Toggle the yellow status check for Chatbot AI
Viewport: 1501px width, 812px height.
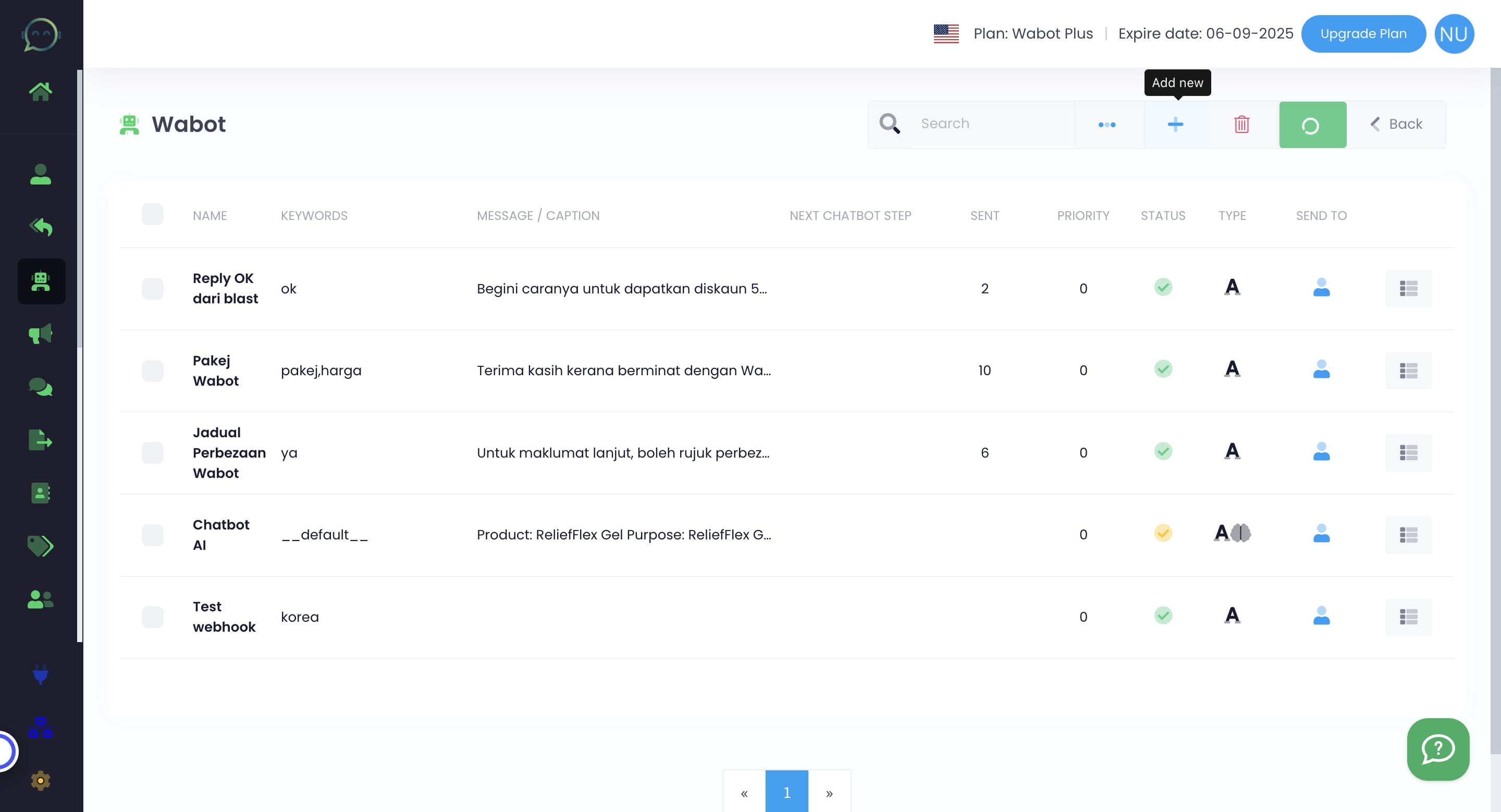click(x=1163, y=533)
